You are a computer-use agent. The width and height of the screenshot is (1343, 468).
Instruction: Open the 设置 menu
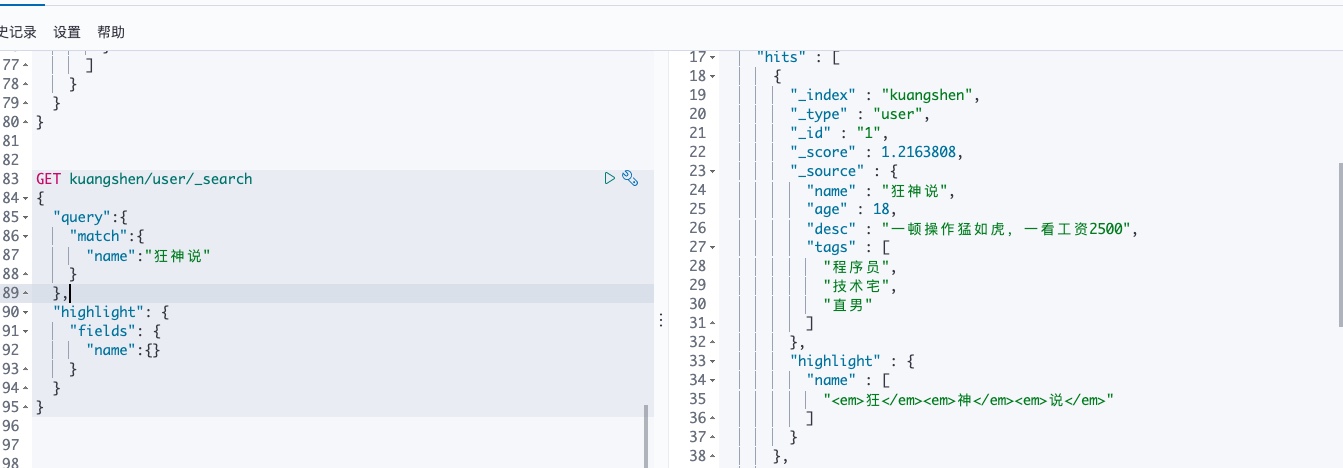pyautogui.click(x=67, y=32)
